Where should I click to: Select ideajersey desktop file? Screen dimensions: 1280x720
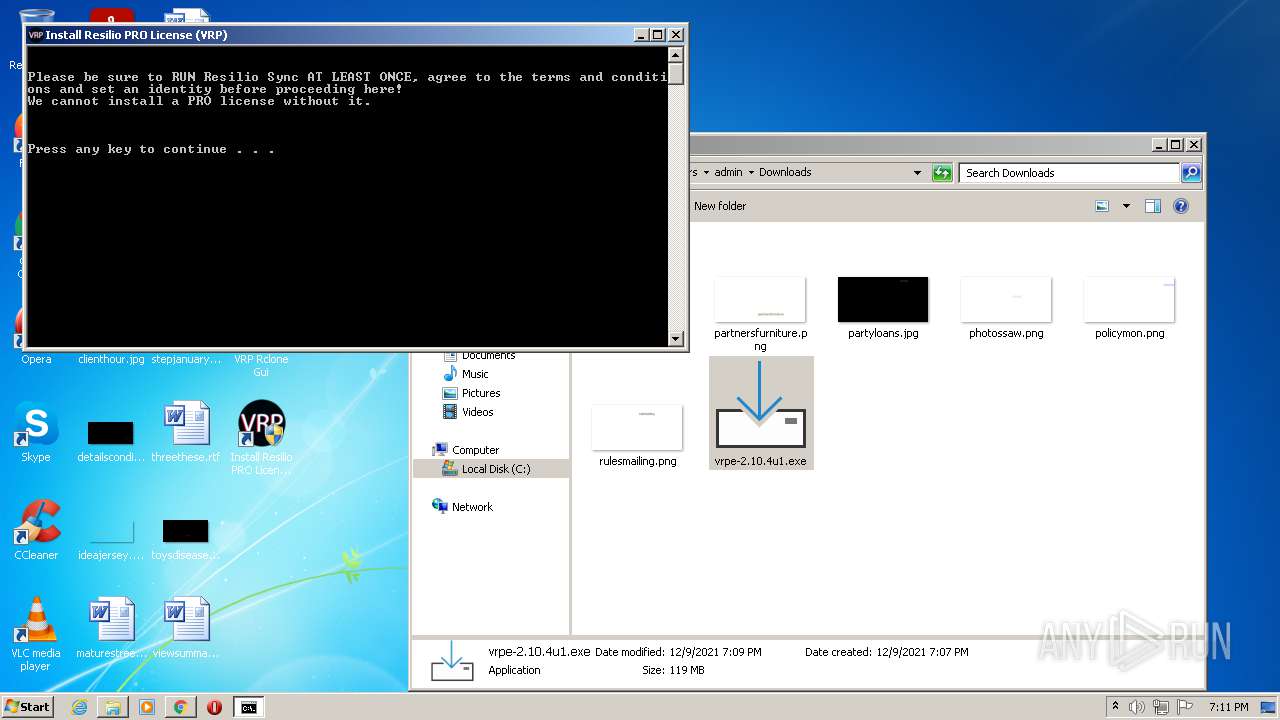click(x=110, y=538)
